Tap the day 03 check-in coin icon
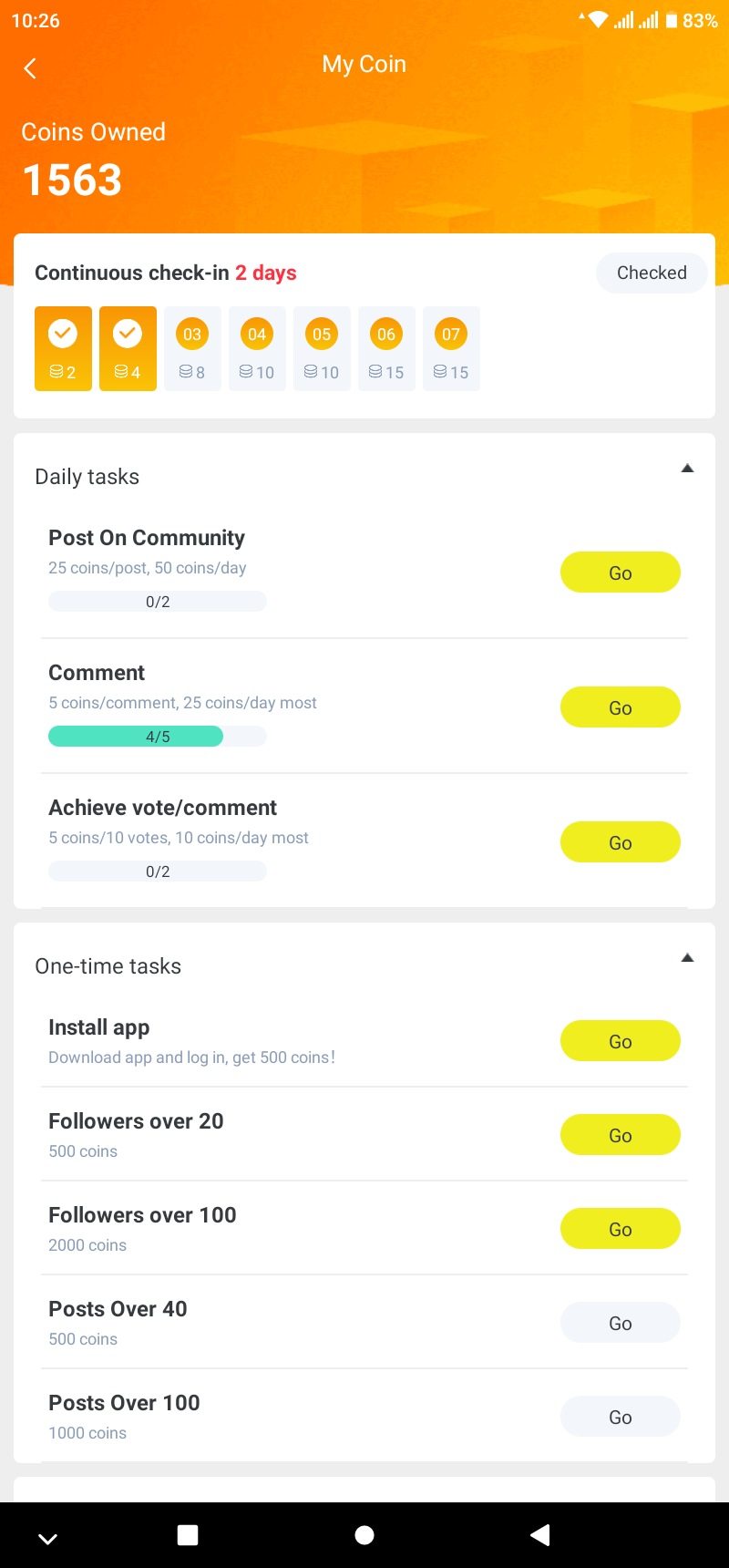This screenshot has height=1568, width=729. [x=192, y=335]
